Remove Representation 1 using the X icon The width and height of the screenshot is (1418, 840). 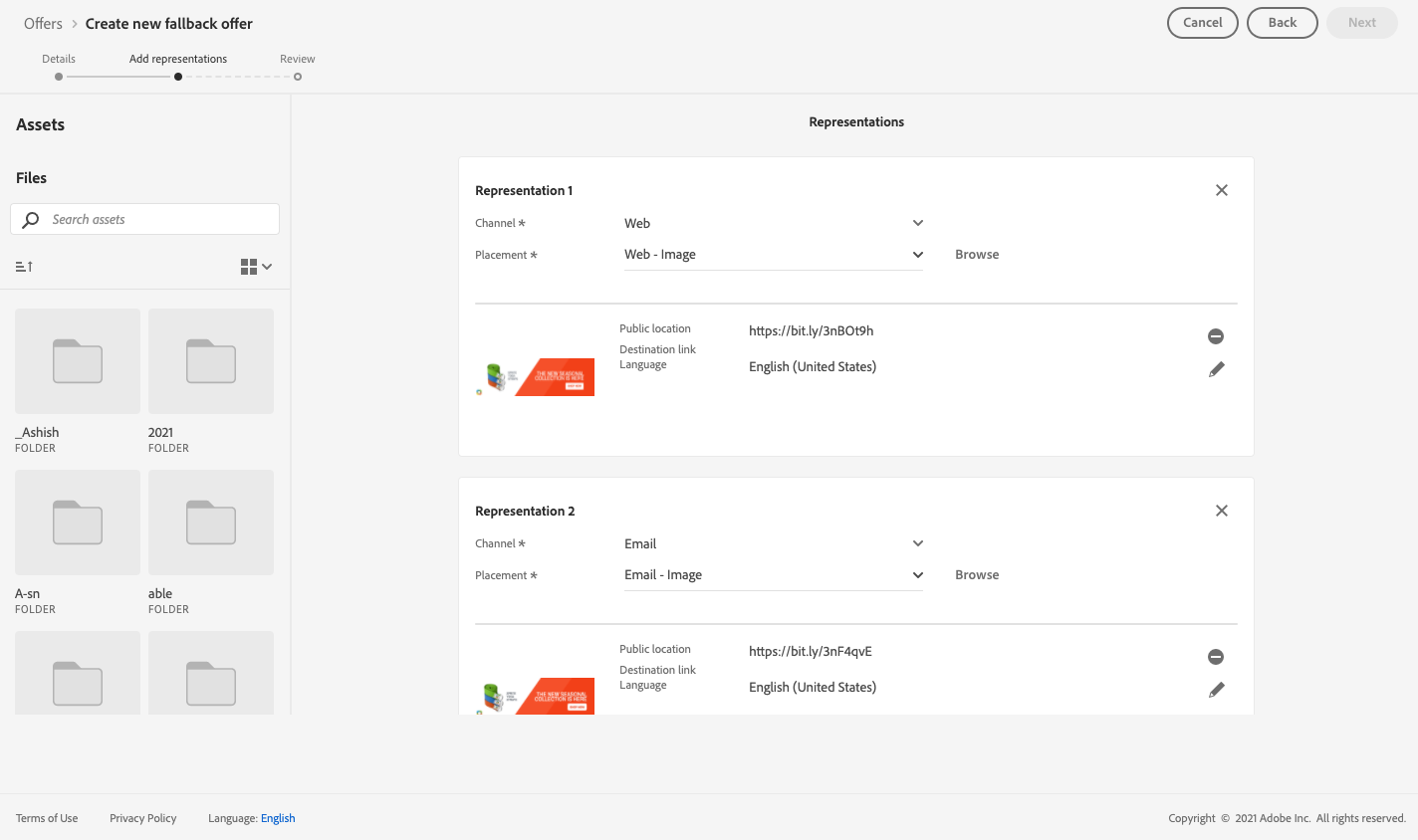pyautogui.click(x=1222, y=190)
